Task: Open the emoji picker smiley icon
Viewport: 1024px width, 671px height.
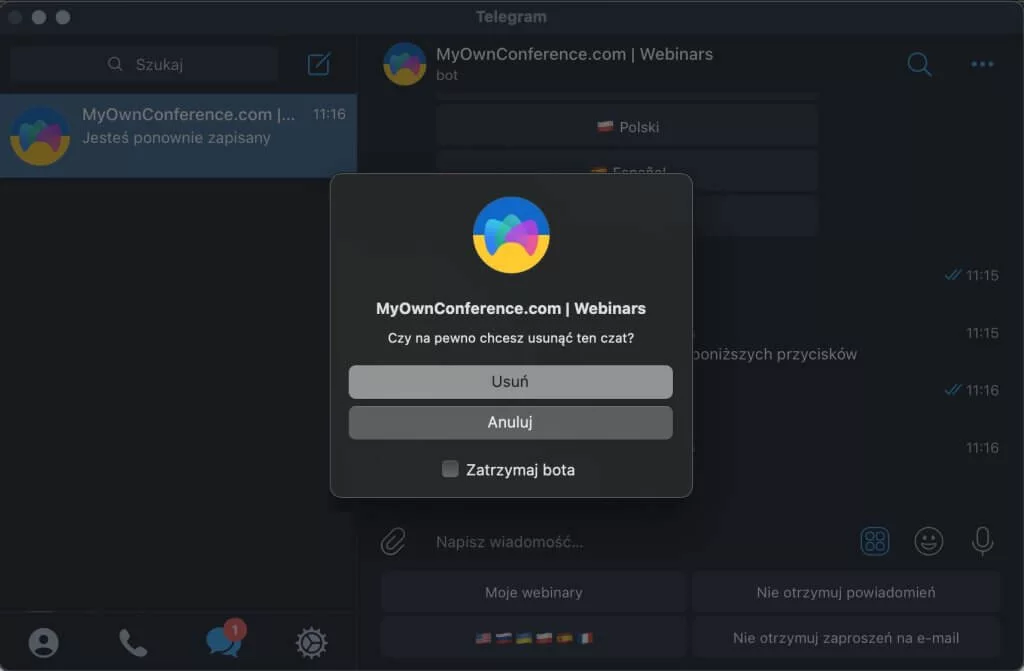Action: tap(928, 541)
